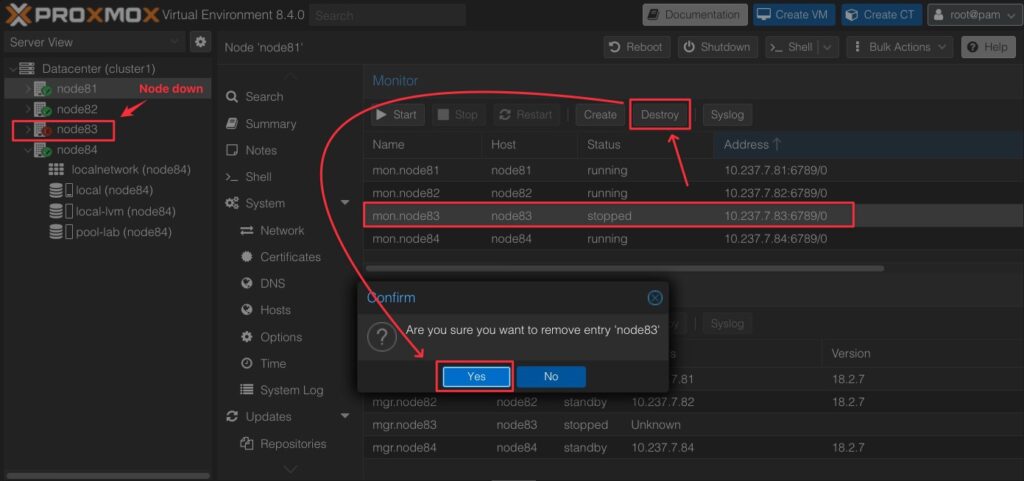Select the mon.node81 row
This screenshot has height=481, width=1024.
(694, 170)
